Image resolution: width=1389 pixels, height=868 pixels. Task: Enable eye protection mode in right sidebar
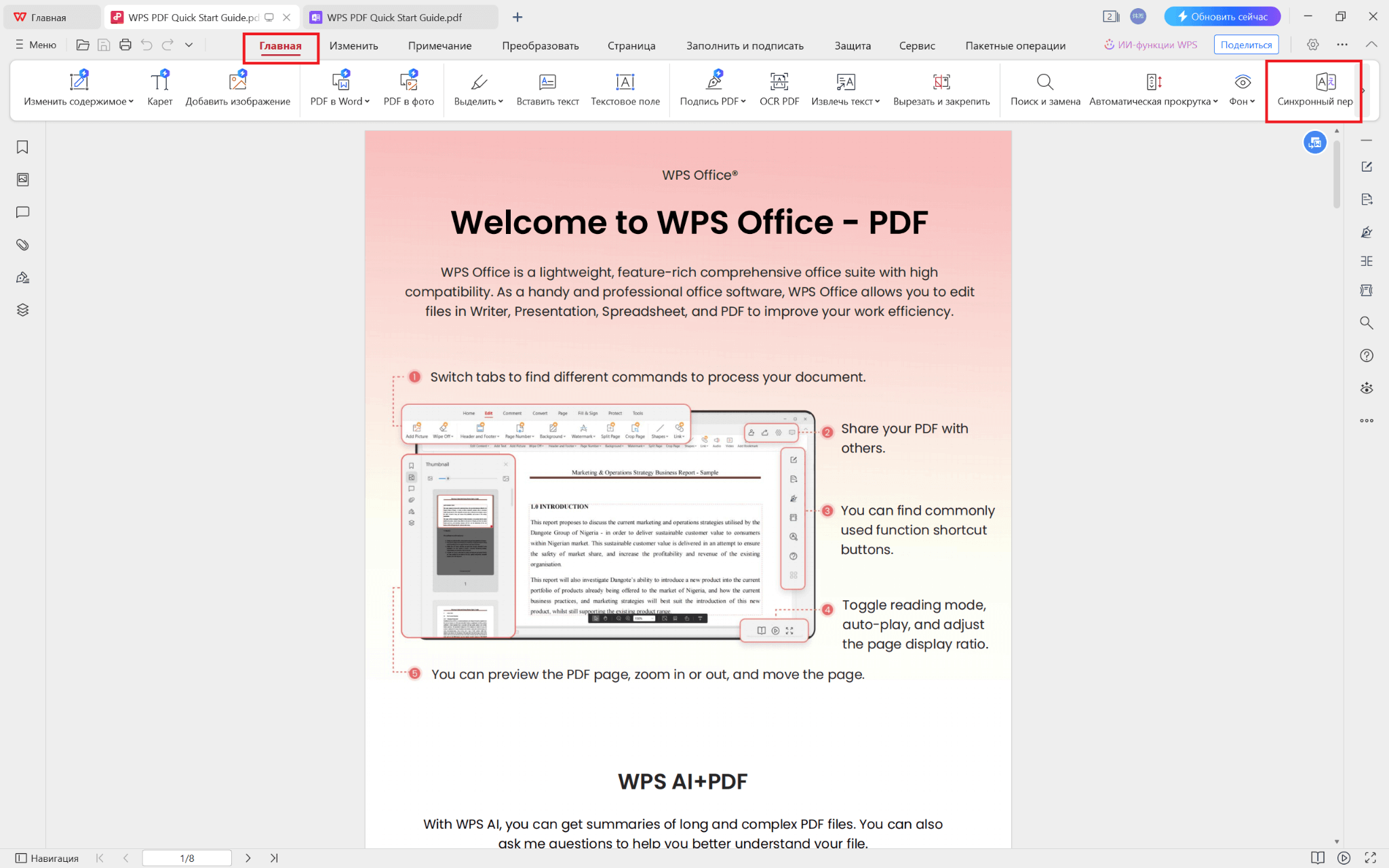[1367, 388]
